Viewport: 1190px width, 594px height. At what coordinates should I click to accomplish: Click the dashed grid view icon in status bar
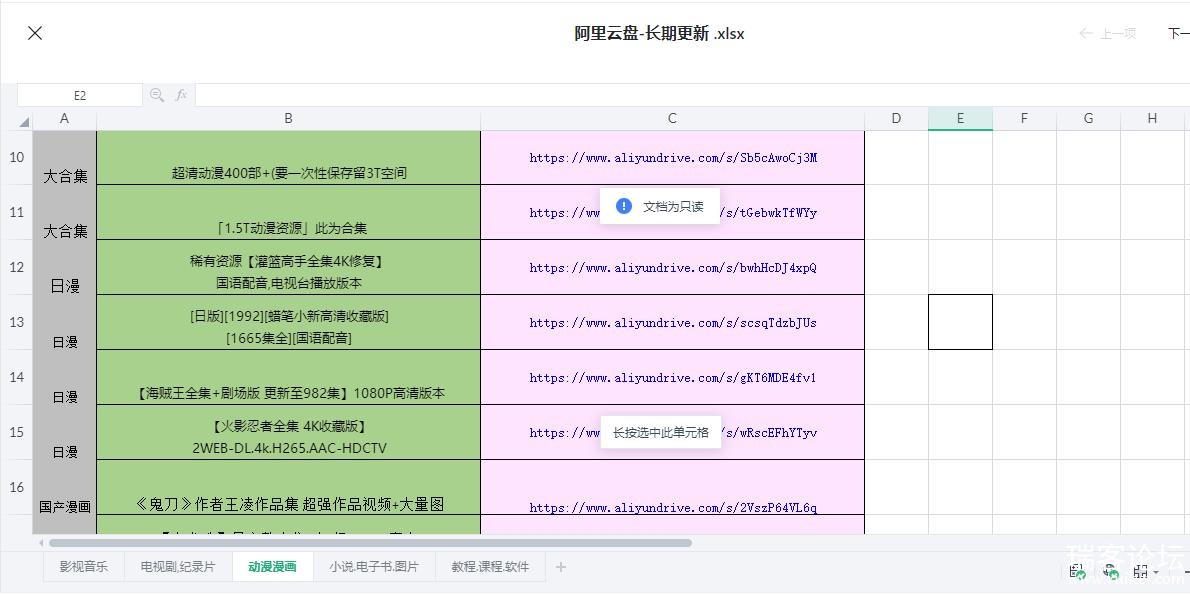click(1140, 572)
